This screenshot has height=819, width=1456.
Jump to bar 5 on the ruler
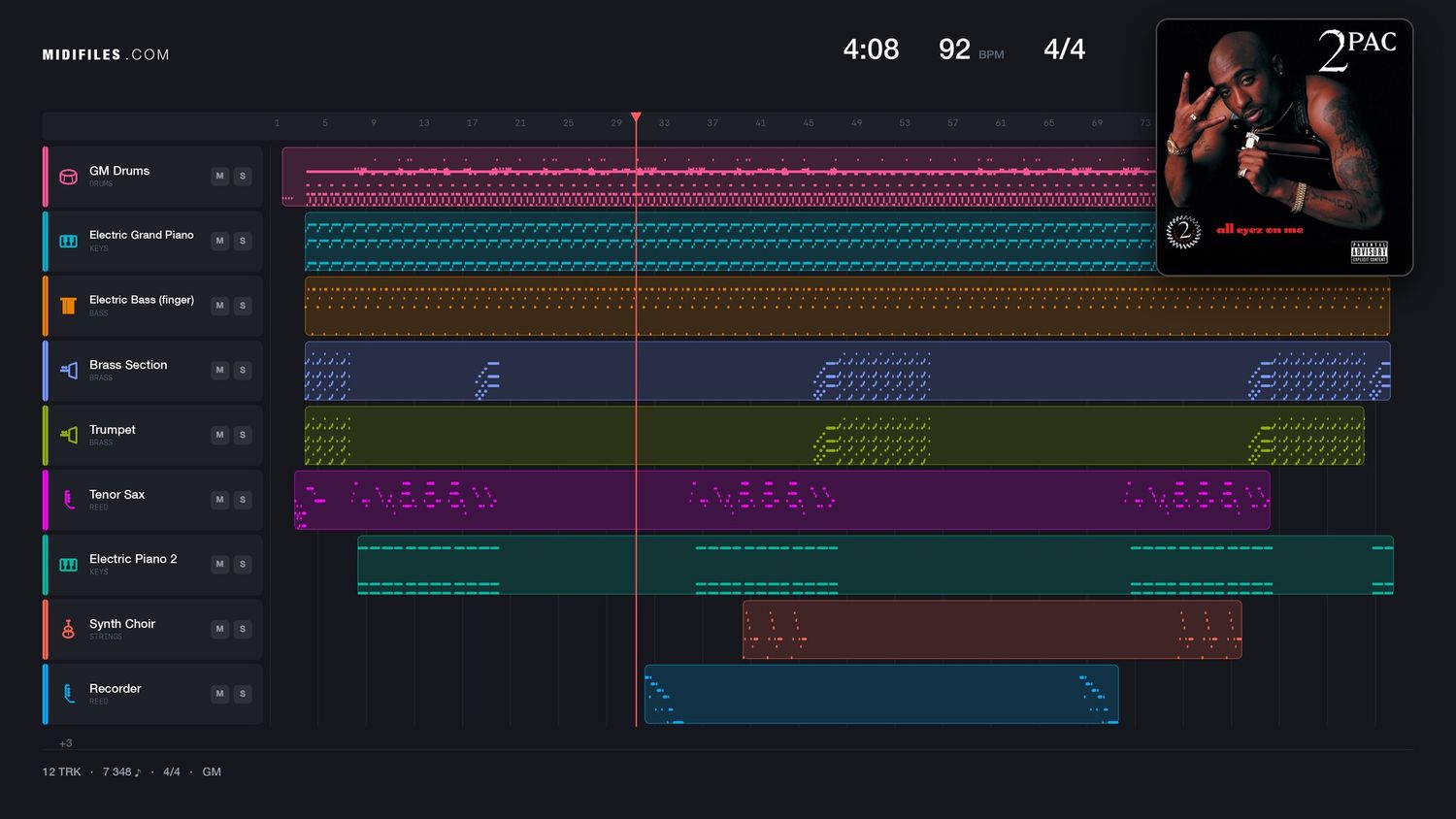[x=325, y=123]
